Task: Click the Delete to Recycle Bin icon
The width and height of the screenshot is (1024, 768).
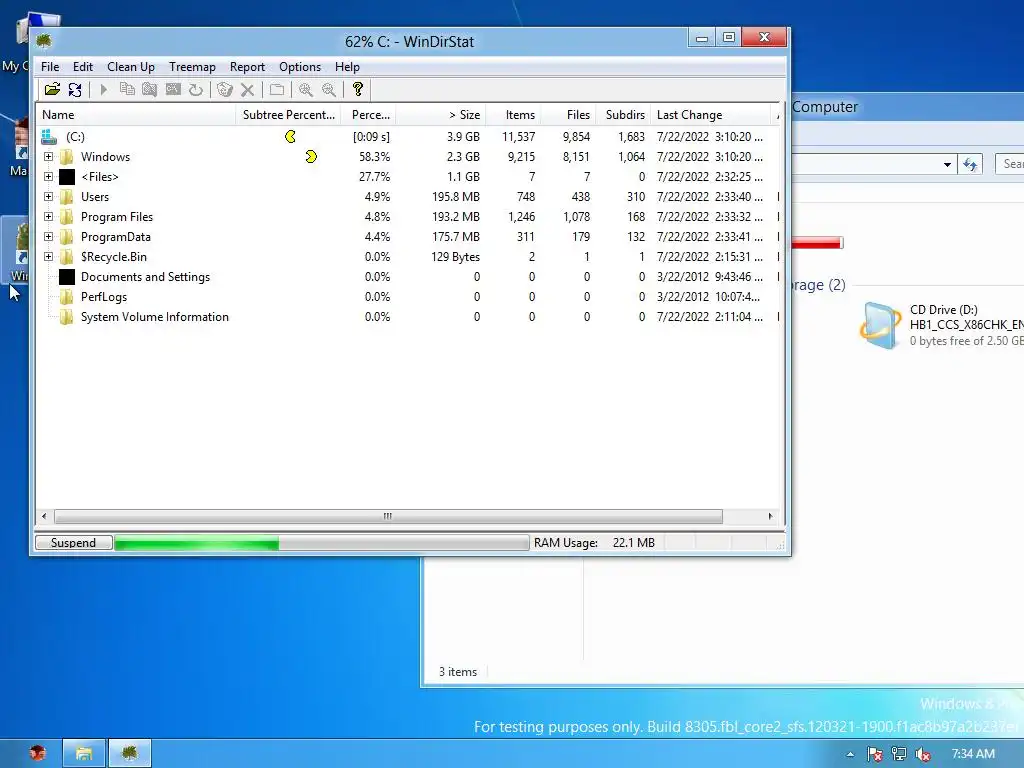Action: point(225,89)
